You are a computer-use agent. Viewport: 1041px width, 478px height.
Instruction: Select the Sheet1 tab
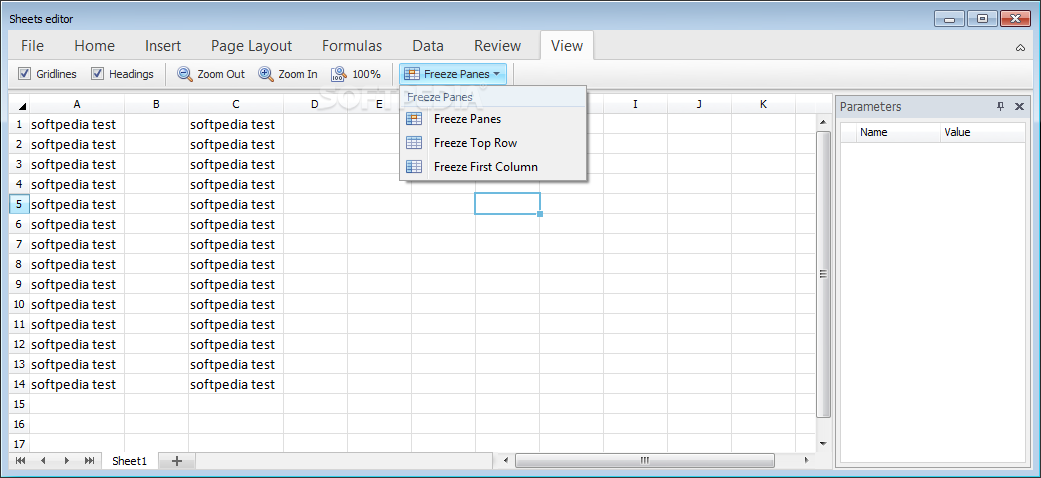click(129, 461)
